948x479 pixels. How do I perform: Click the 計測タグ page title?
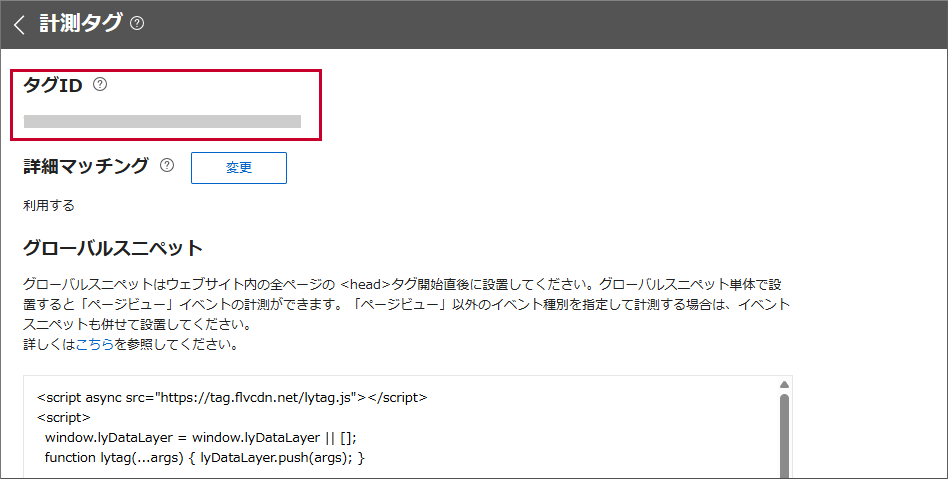(81, 24)
